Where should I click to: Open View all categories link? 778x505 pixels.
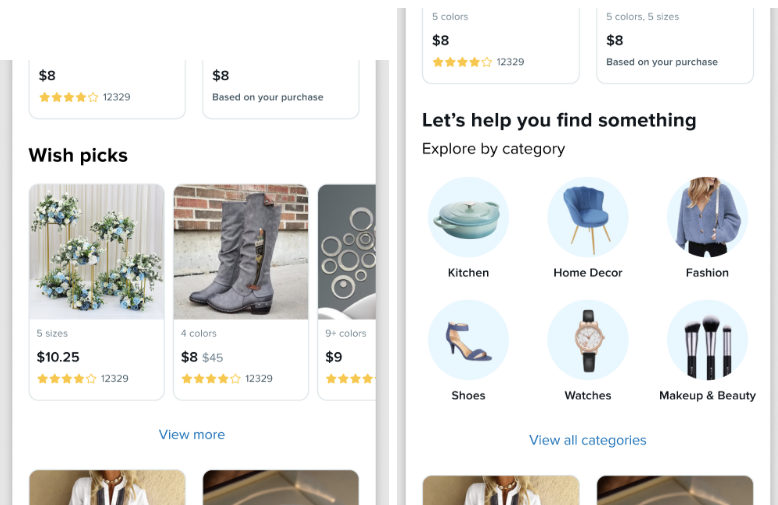(588, 440)
